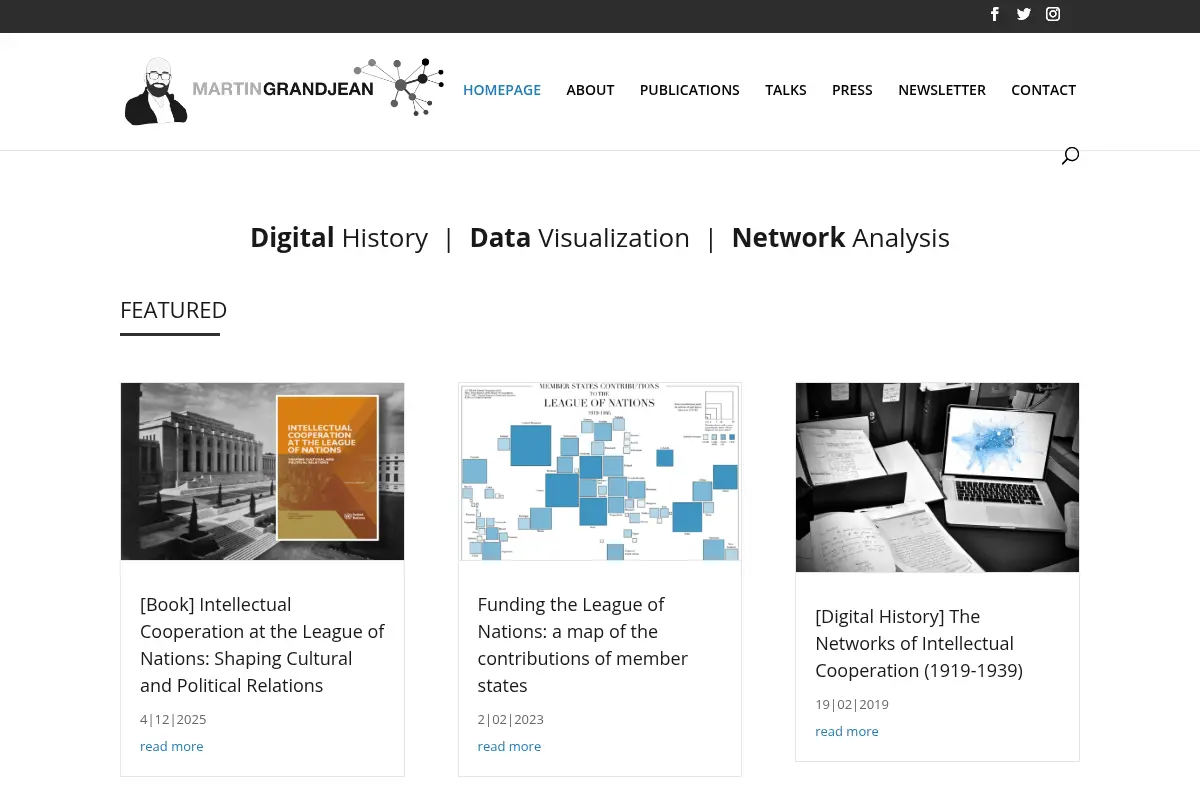Open the Contact menu item
Viewport: 1200px width, 800px height.
point(1043,90)
